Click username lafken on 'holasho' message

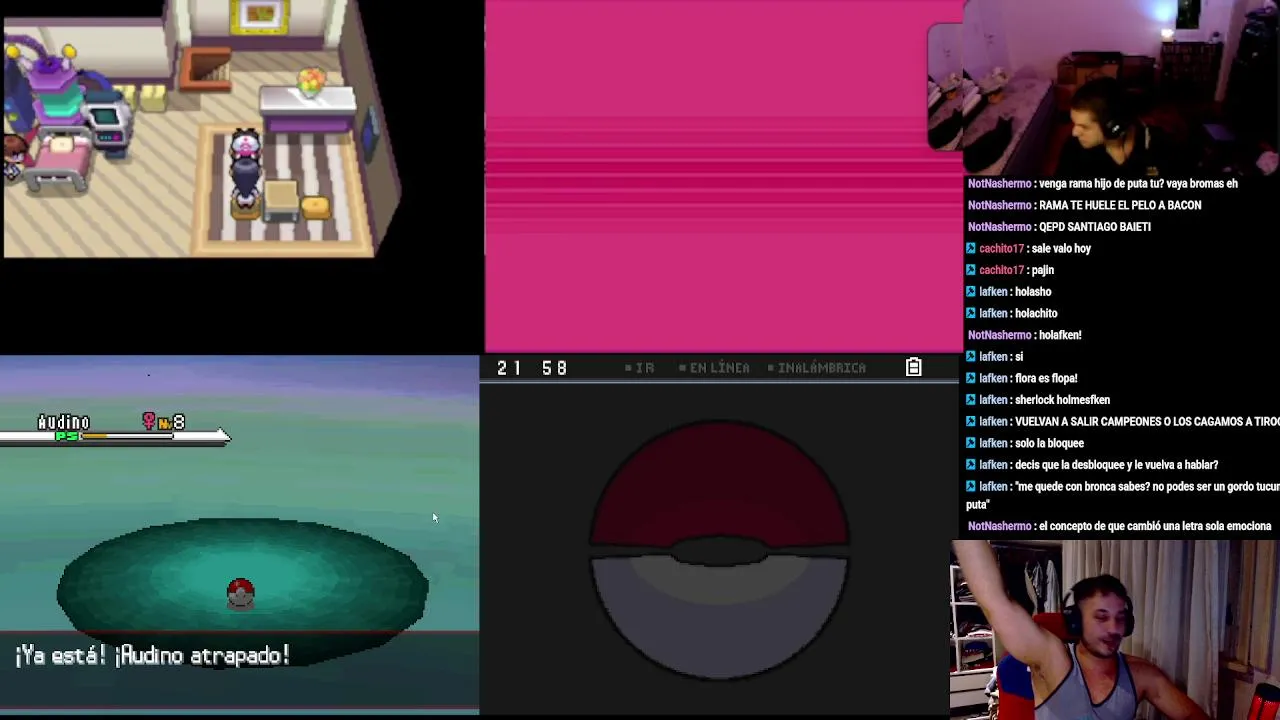pyautogui.click(x=993, y=292)
